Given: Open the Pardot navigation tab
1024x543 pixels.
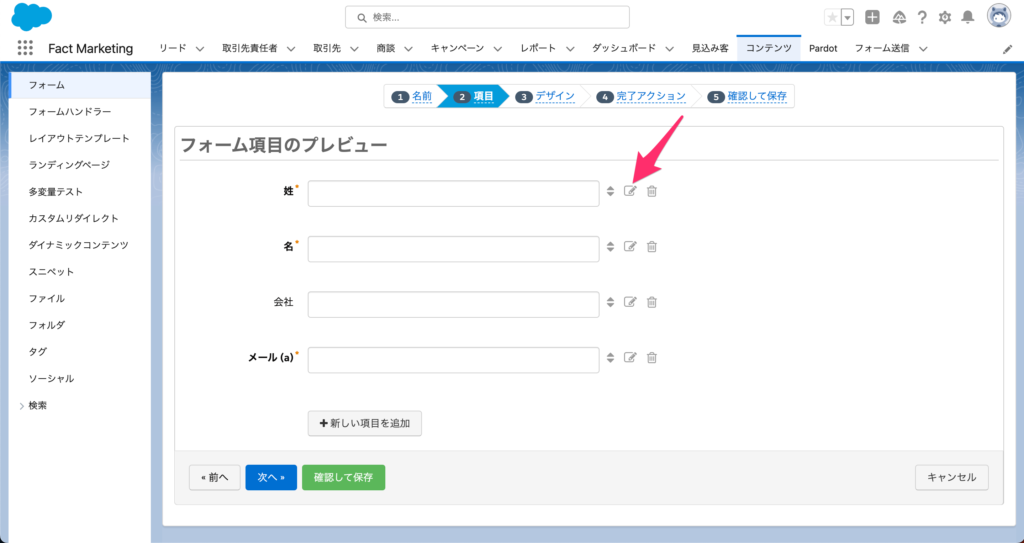Looking at the screenshot, I should [x=823, y=48].
